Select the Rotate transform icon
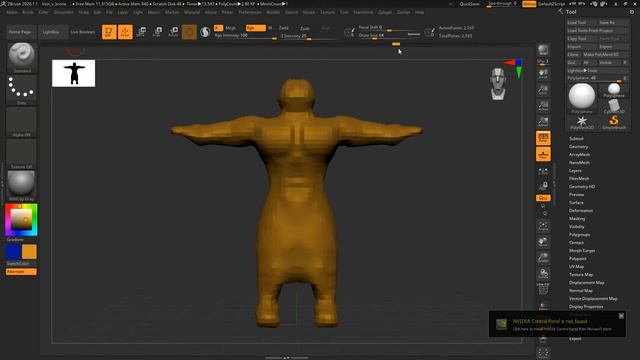640x360 pixels. click(x=173, y=32)
